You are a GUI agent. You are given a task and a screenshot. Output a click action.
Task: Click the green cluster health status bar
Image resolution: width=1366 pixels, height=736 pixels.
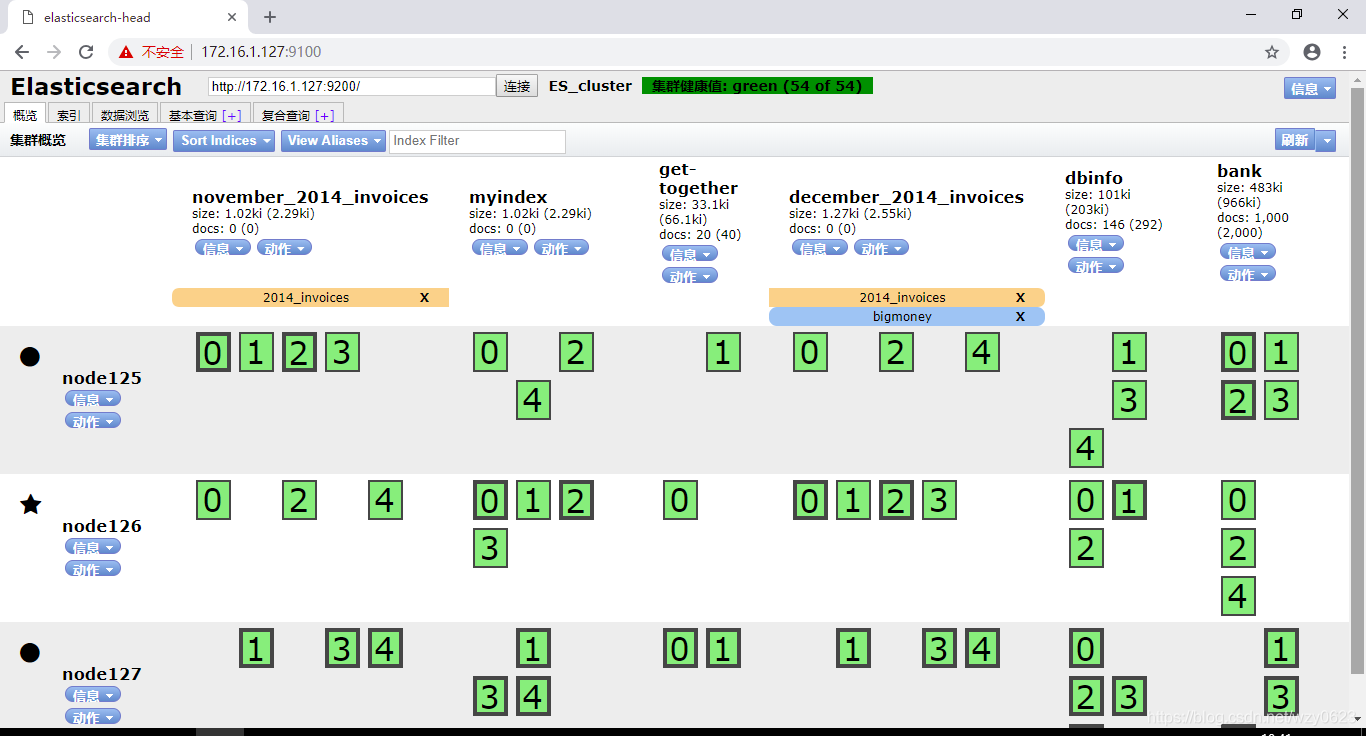click(757, 86)
